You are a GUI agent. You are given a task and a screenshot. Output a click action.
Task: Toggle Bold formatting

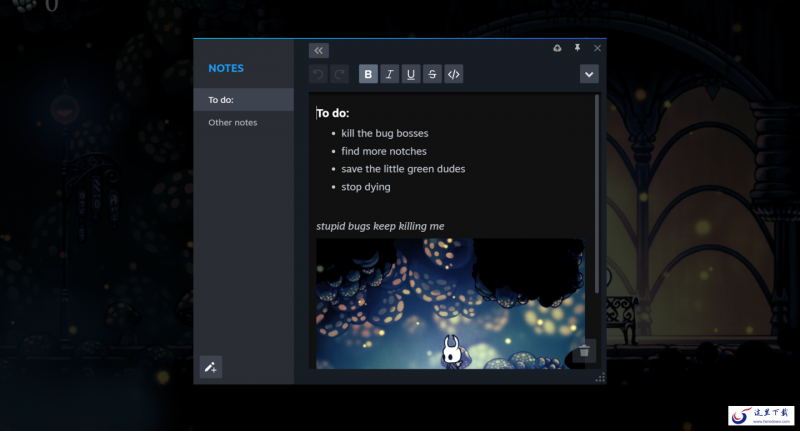pyautogui.click(x=368, y=74)
